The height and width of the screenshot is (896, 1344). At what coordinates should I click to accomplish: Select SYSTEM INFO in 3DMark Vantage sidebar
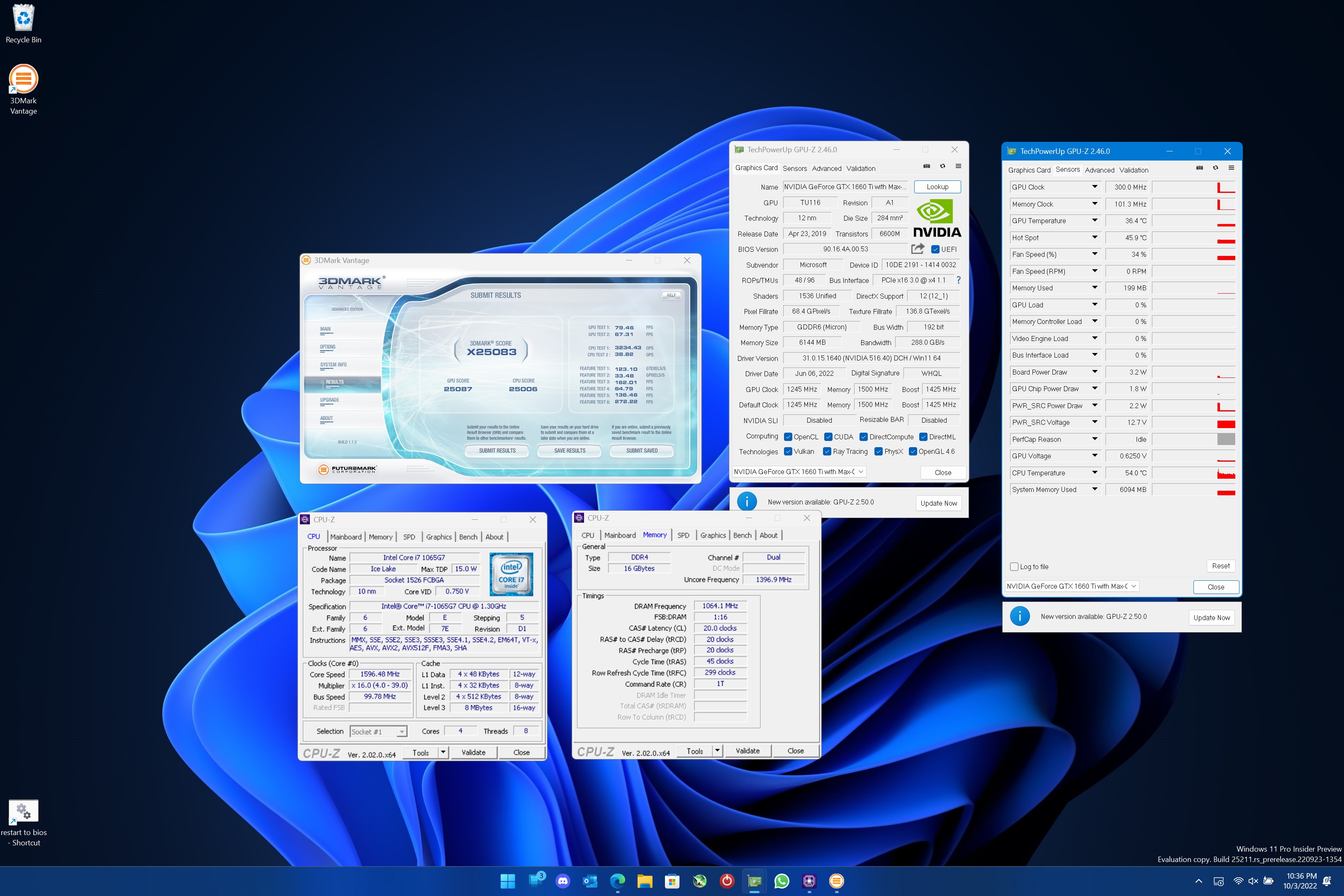(333, 365)
